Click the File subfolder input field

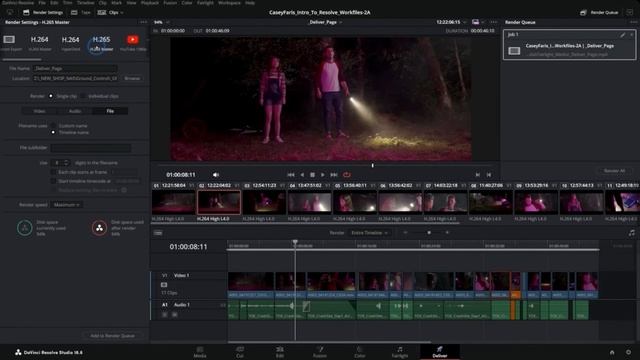pos(91,148)
